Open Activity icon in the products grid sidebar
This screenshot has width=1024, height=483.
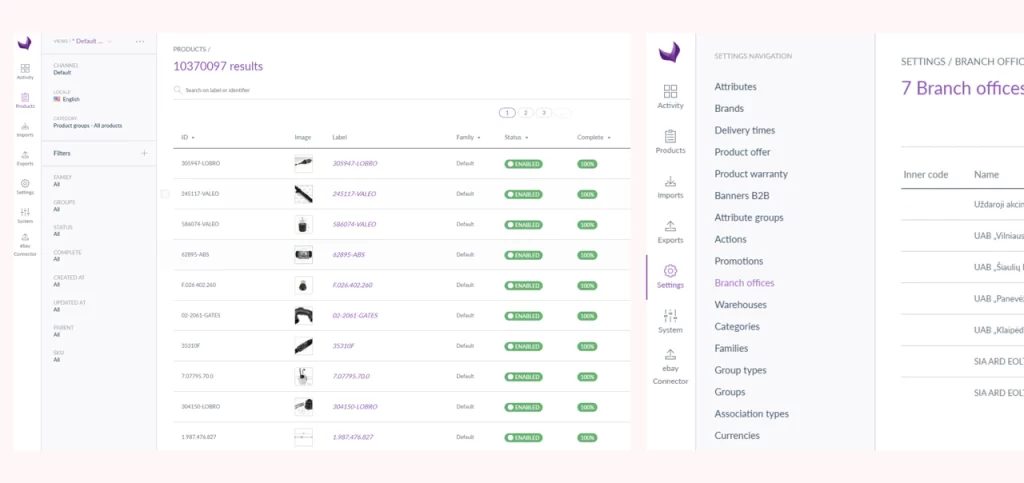point(25,70)
